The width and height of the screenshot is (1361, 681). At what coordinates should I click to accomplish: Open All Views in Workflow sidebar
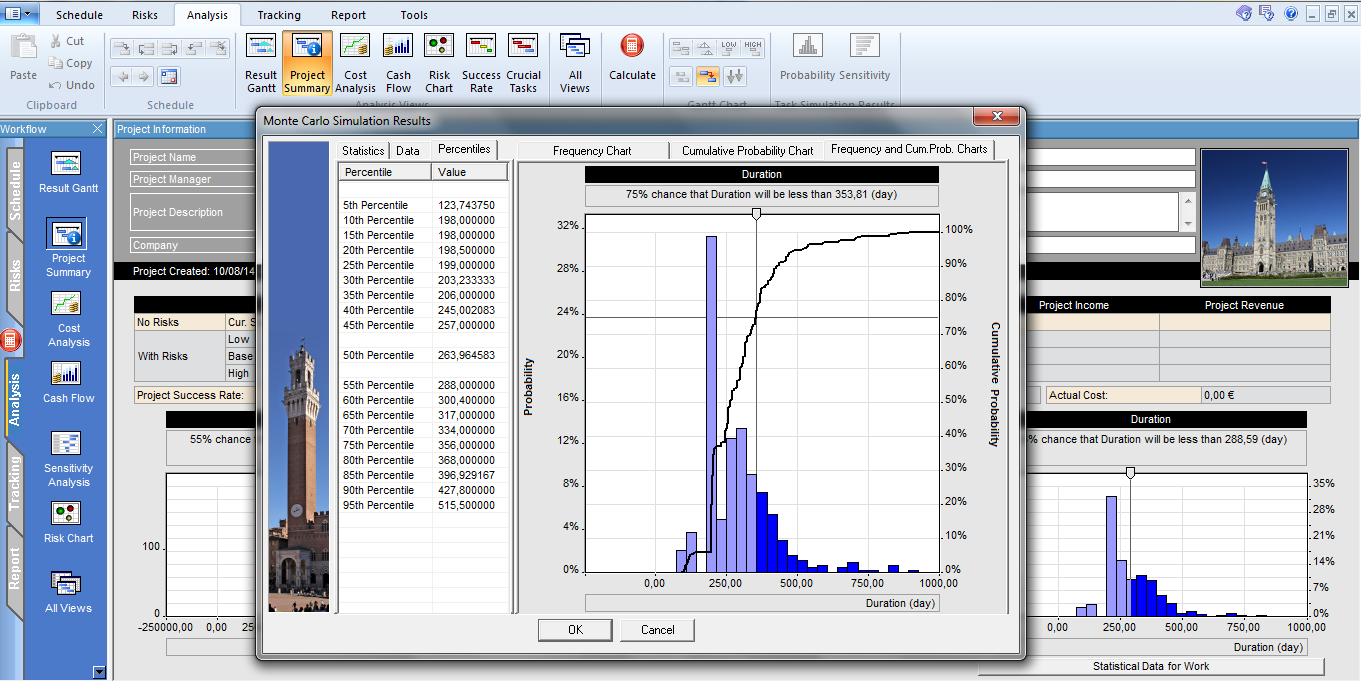[68, 592]
